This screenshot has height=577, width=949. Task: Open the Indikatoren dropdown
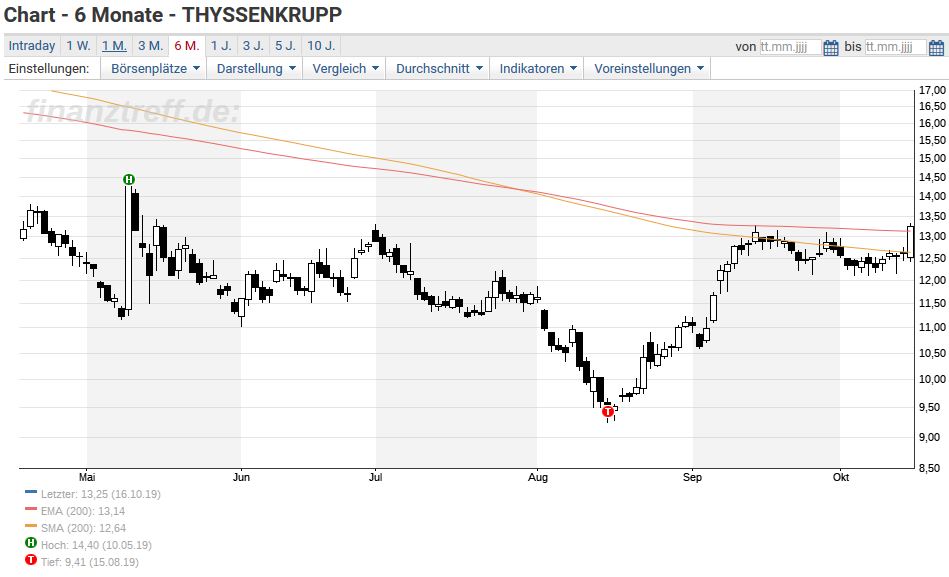point(537,68)
